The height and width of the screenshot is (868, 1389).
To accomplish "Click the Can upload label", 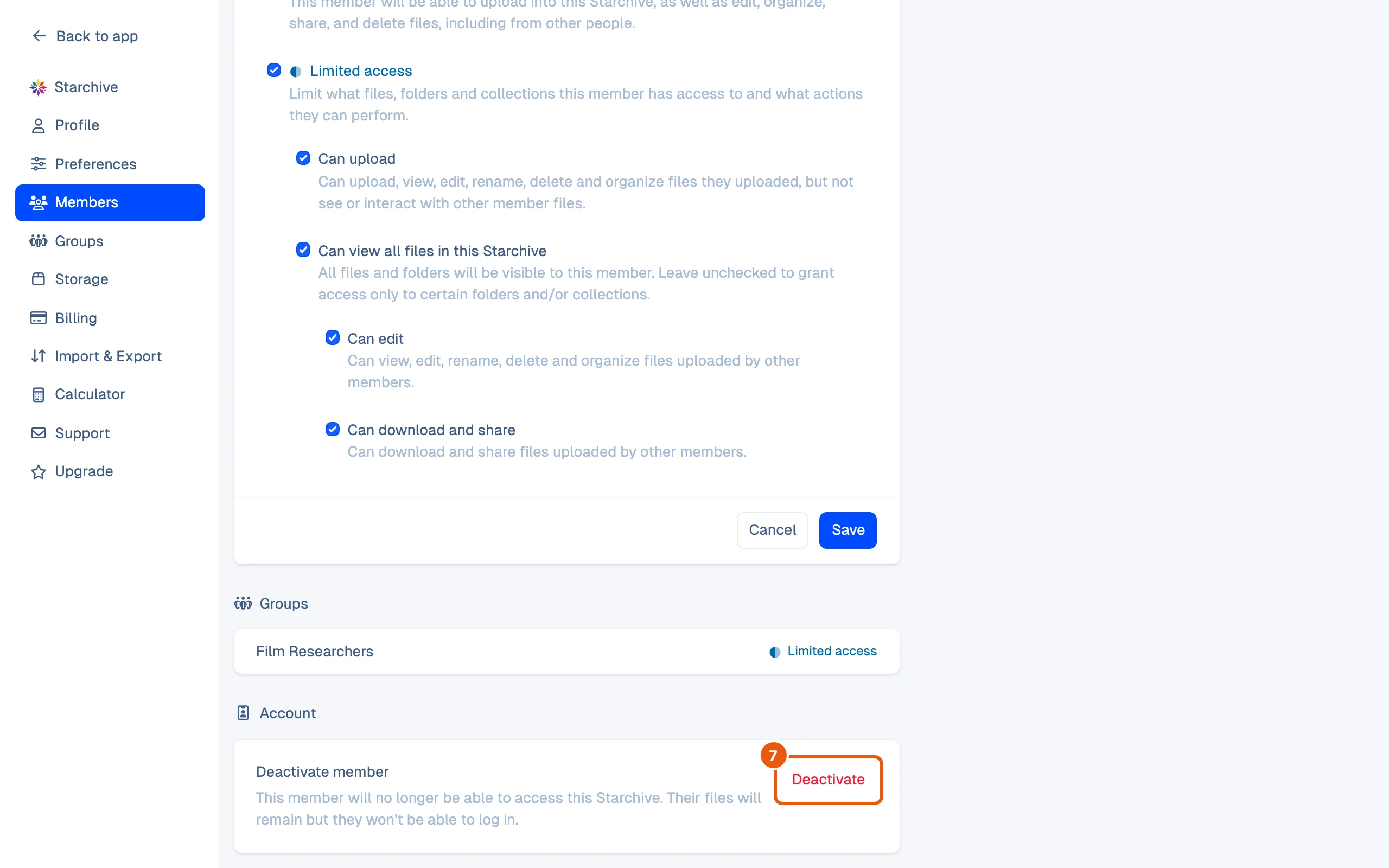I will 356,159.
